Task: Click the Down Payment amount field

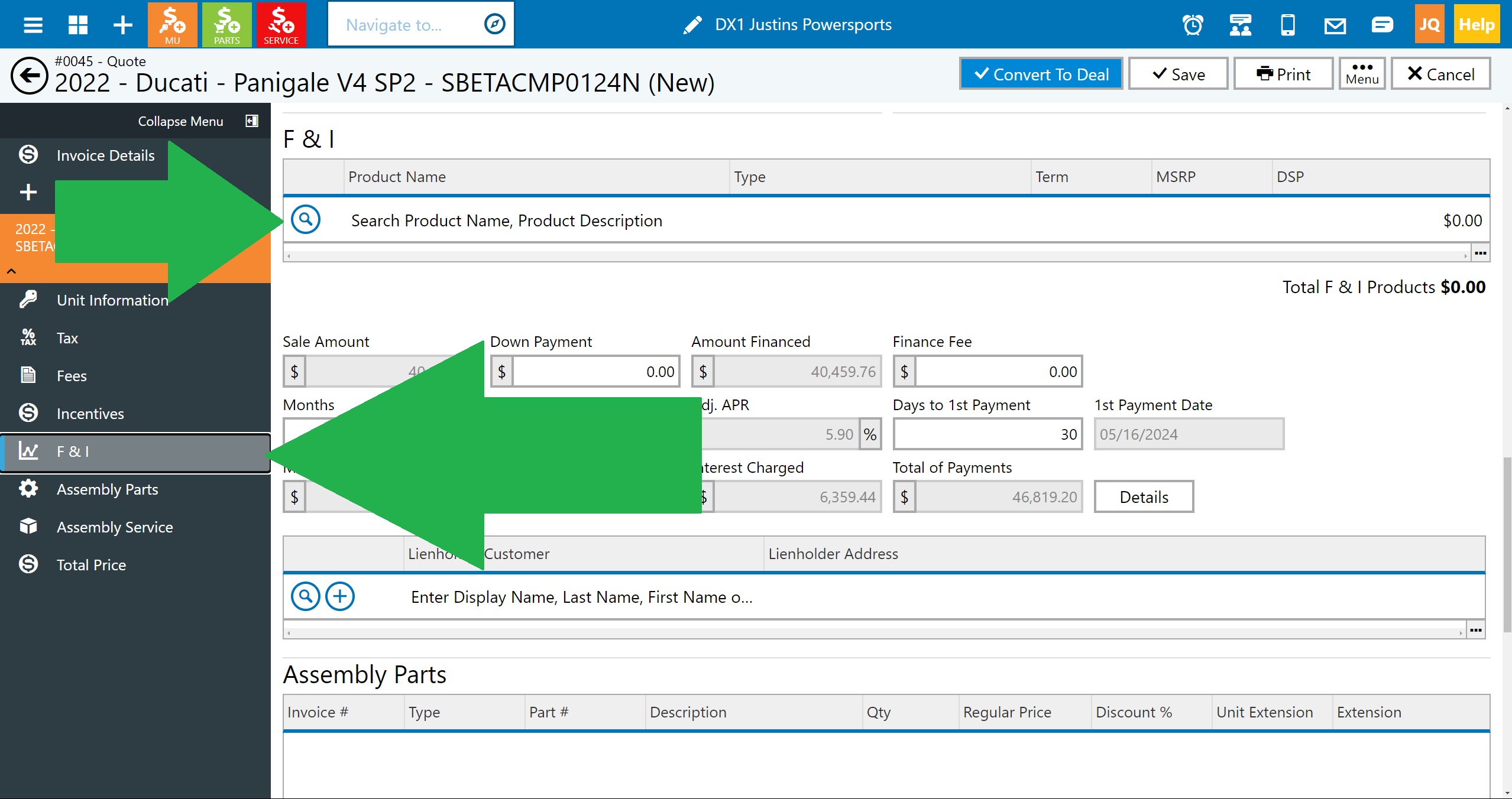Action: 595,372
